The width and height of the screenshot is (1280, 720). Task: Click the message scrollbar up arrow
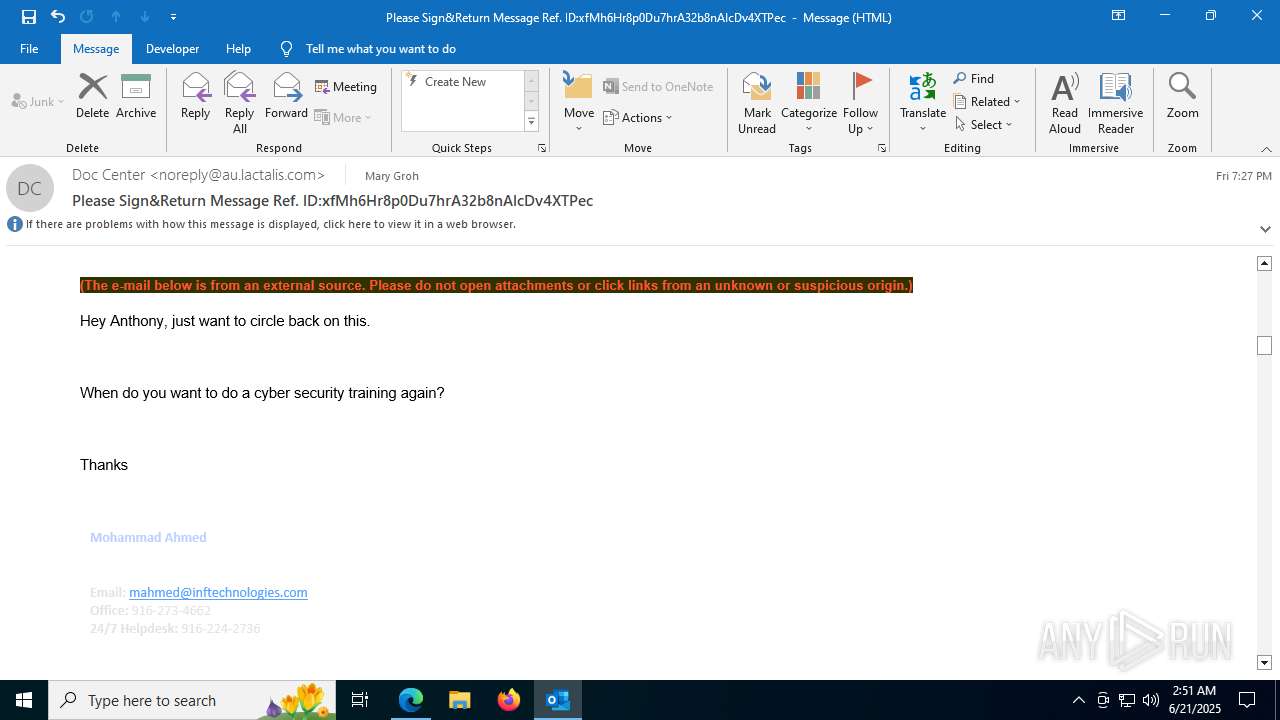tap(1264, 263)
